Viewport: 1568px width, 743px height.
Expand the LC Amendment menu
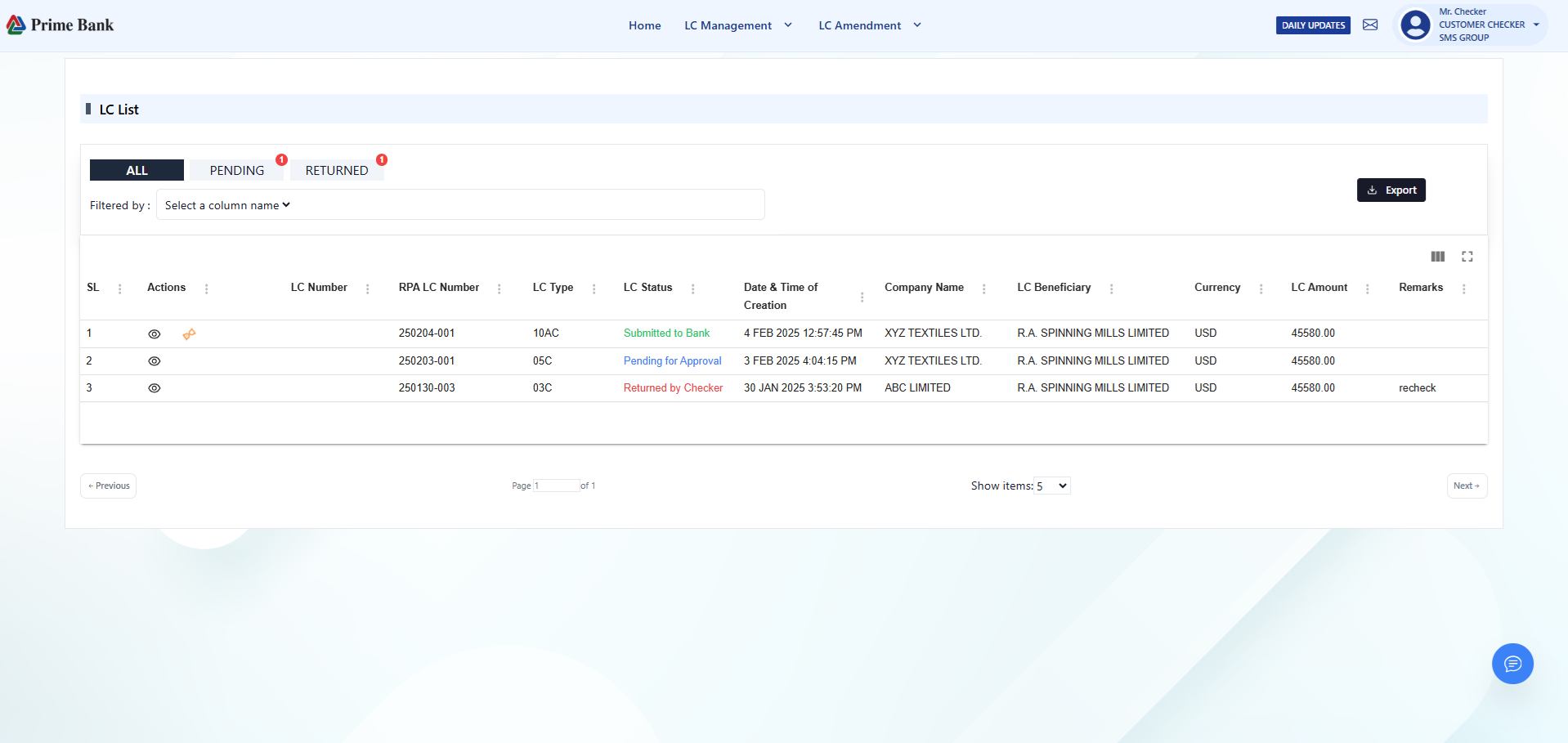[x=870, y=25]
